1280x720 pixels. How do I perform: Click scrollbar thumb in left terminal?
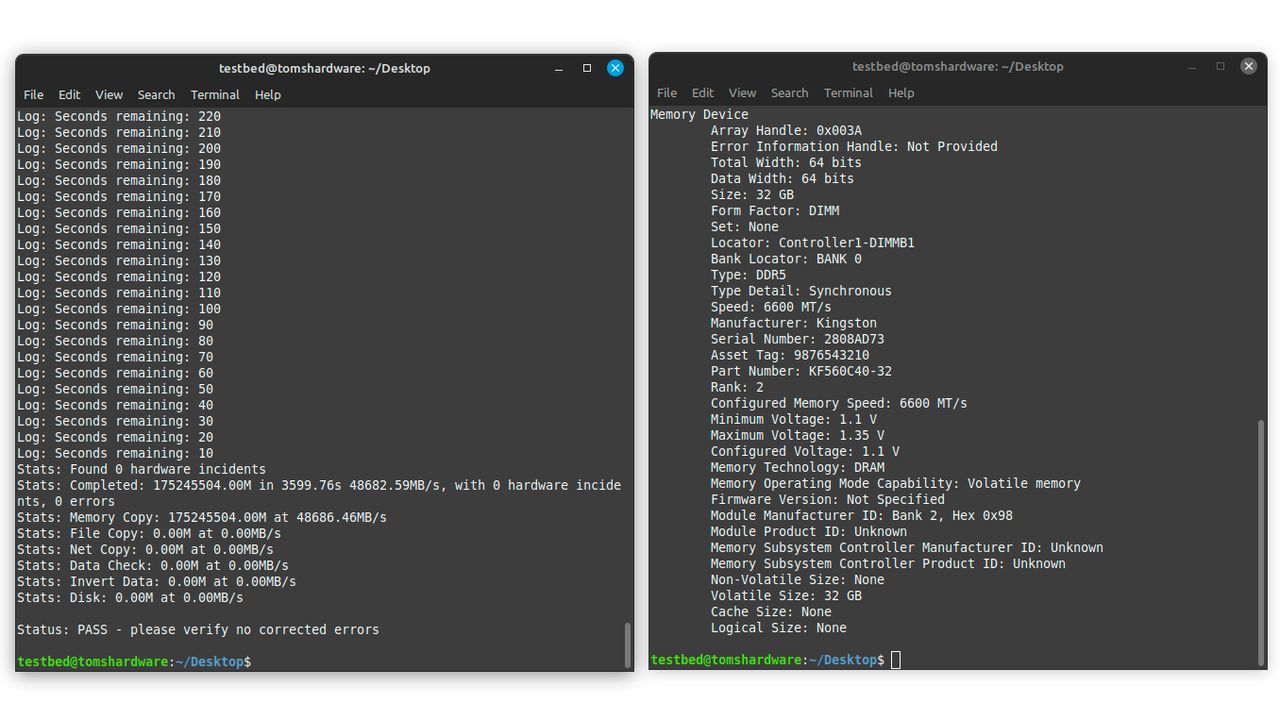tap(628, 645)
